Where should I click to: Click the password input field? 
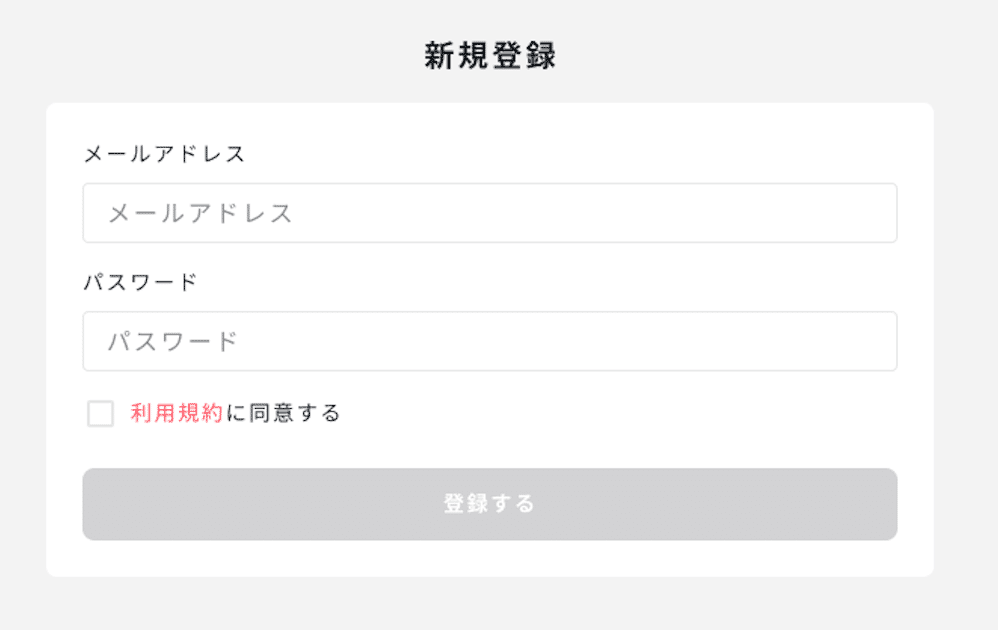490,341
